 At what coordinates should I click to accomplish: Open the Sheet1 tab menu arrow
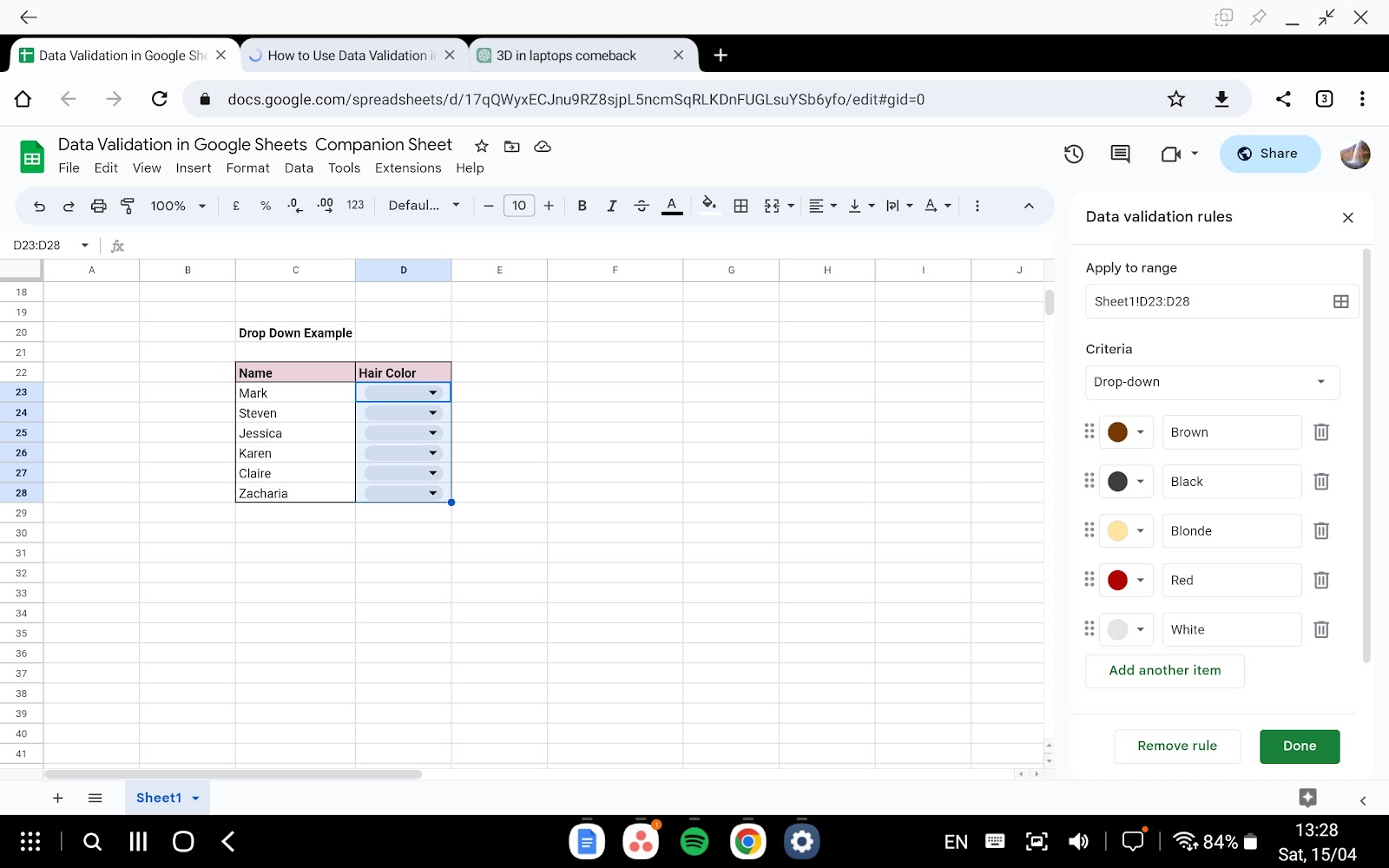coord(195,799)
